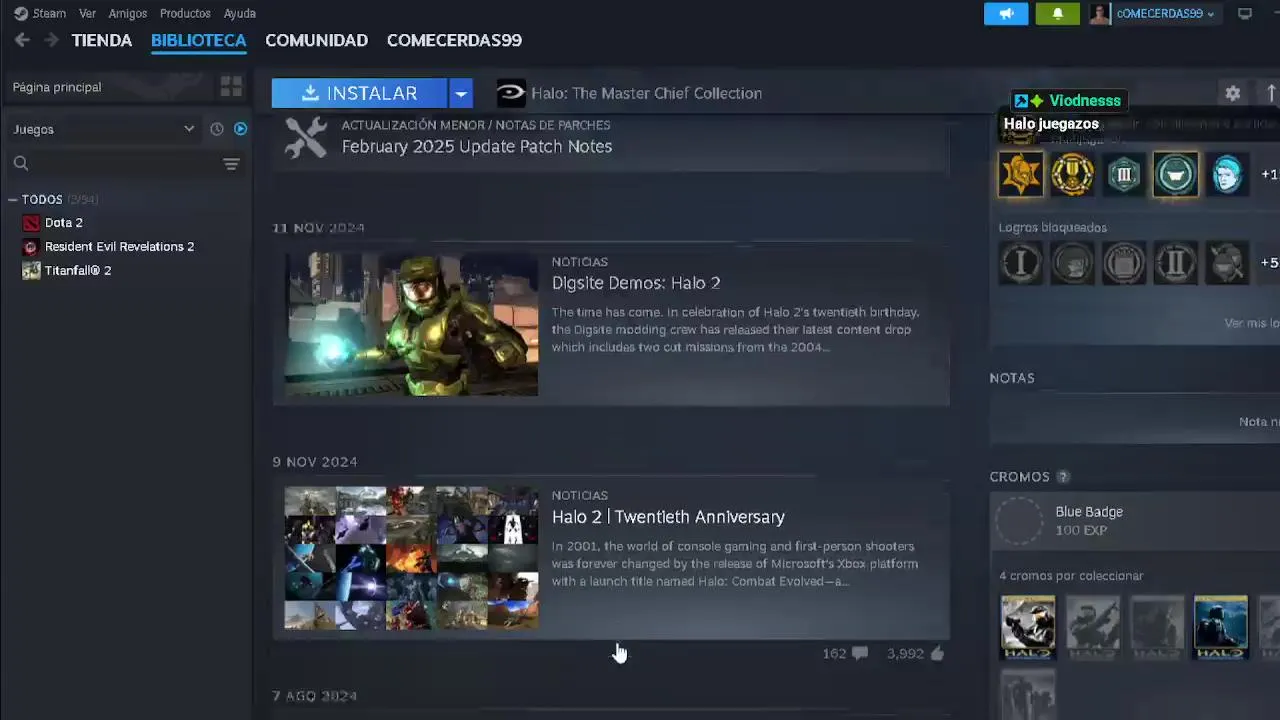Open the Productos menu
This screenshot has height=720, width=1280.
point(185,13)
